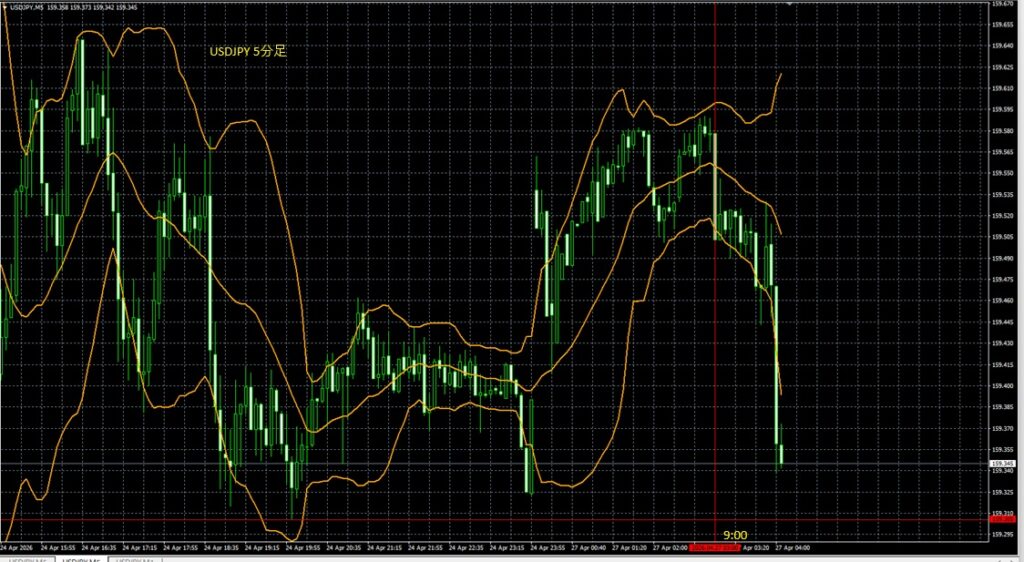This screenshot has height=562, width=1024.
Task: Click time axis label '27 Apr 00:40'
Action: tap(589, 548)
